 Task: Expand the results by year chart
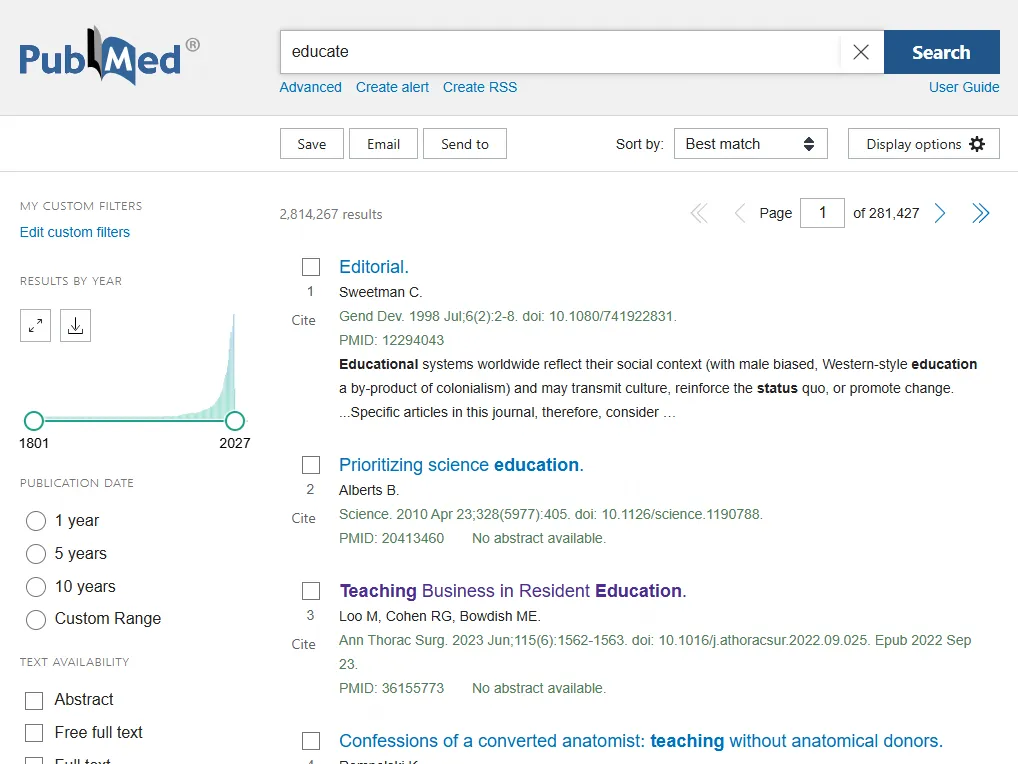35,325
